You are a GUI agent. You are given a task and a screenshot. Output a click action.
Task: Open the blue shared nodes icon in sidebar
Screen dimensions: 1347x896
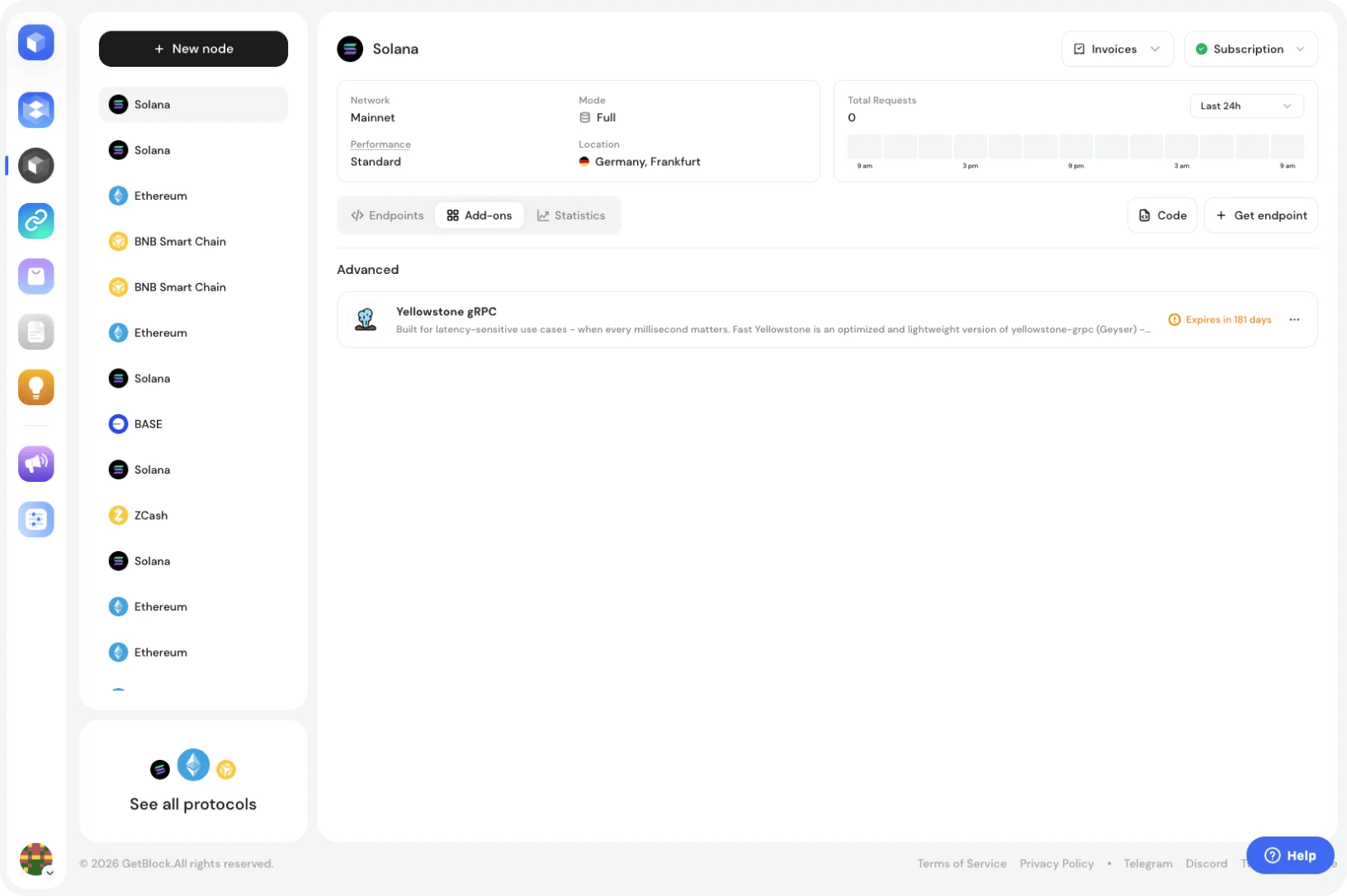coord(35,110)
